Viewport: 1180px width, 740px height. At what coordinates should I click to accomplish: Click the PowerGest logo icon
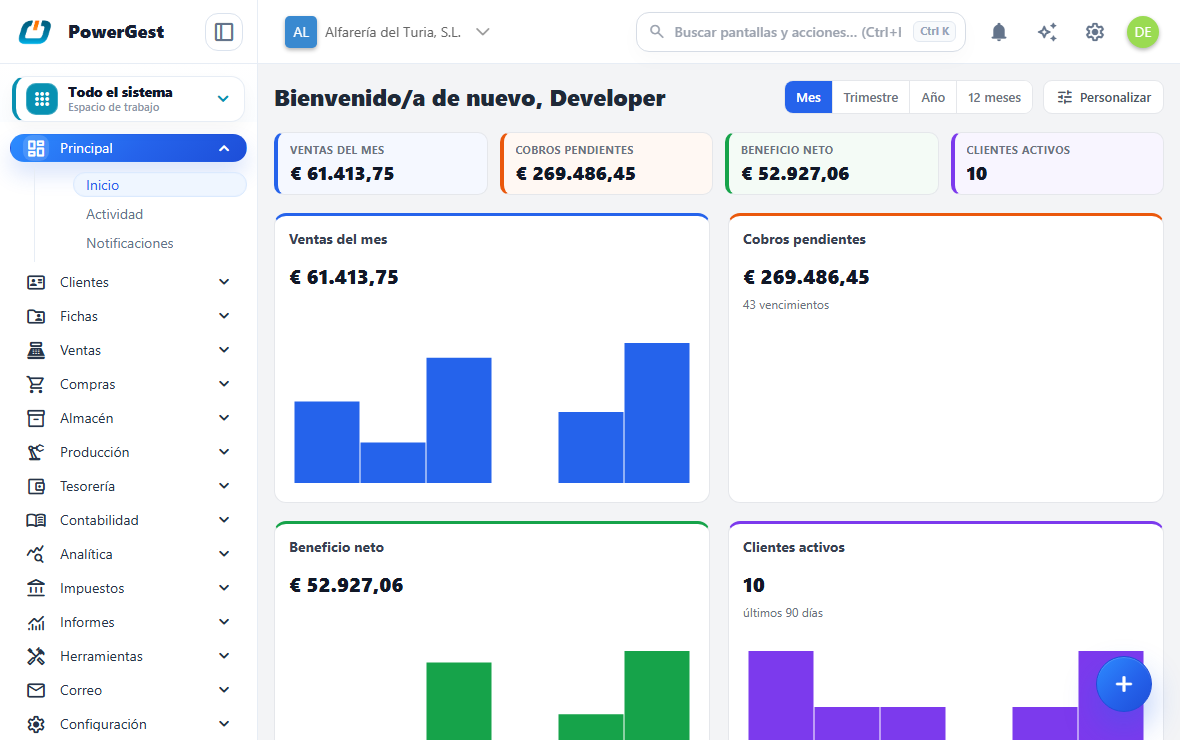pos(35,32)
